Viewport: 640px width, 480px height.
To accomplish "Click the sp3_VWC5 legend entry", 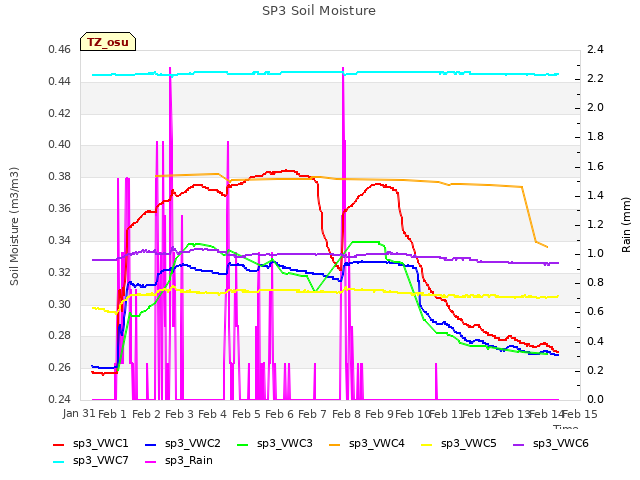I will (x=459, y=444).
